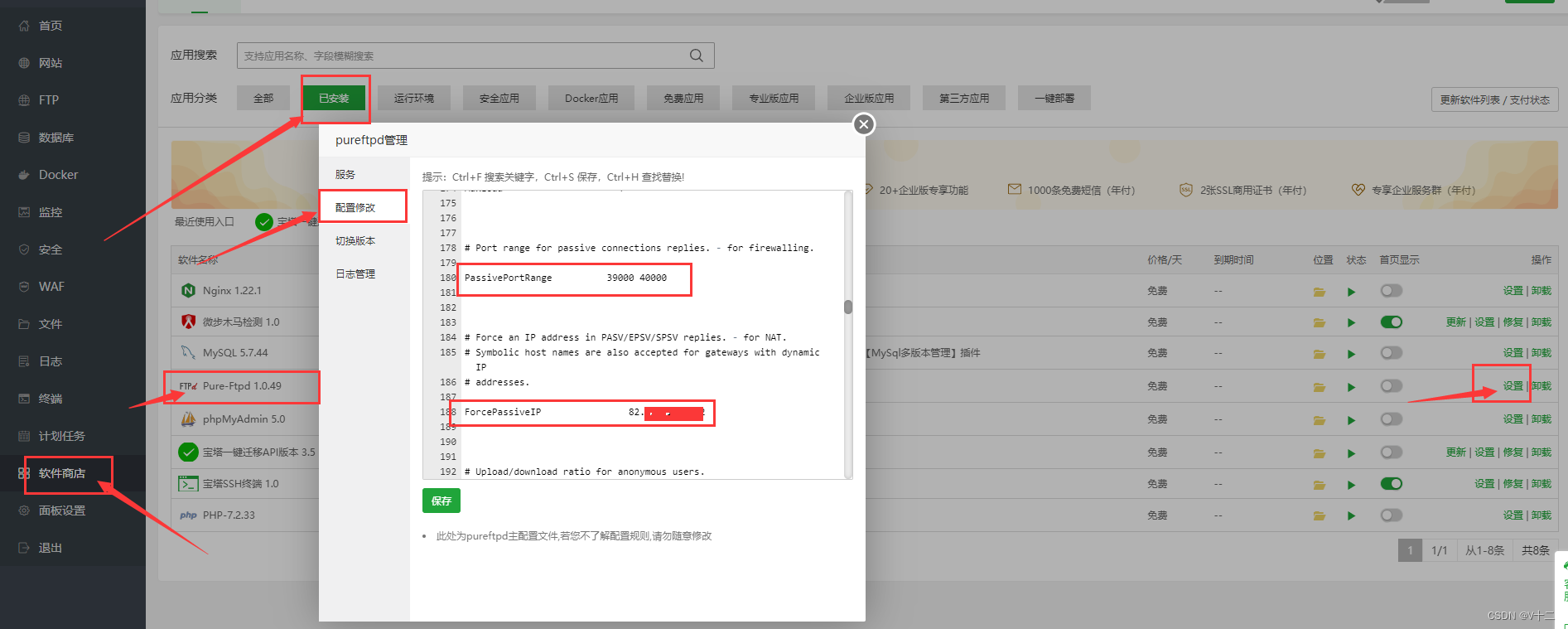The height and width of the screenshot is (629, 1568).
Task: Toggle homepage display for 宝塔SSH终端 row
Action: 1392,484
